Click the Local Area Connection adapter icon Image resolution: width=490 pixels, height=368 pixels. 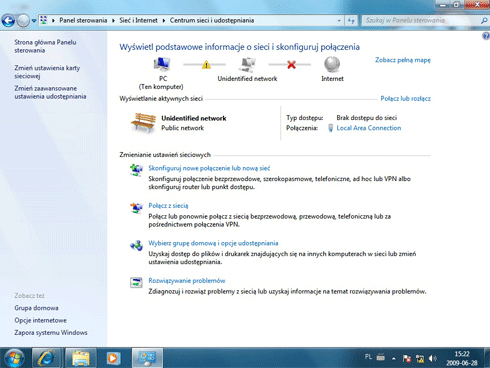[330, 128]
